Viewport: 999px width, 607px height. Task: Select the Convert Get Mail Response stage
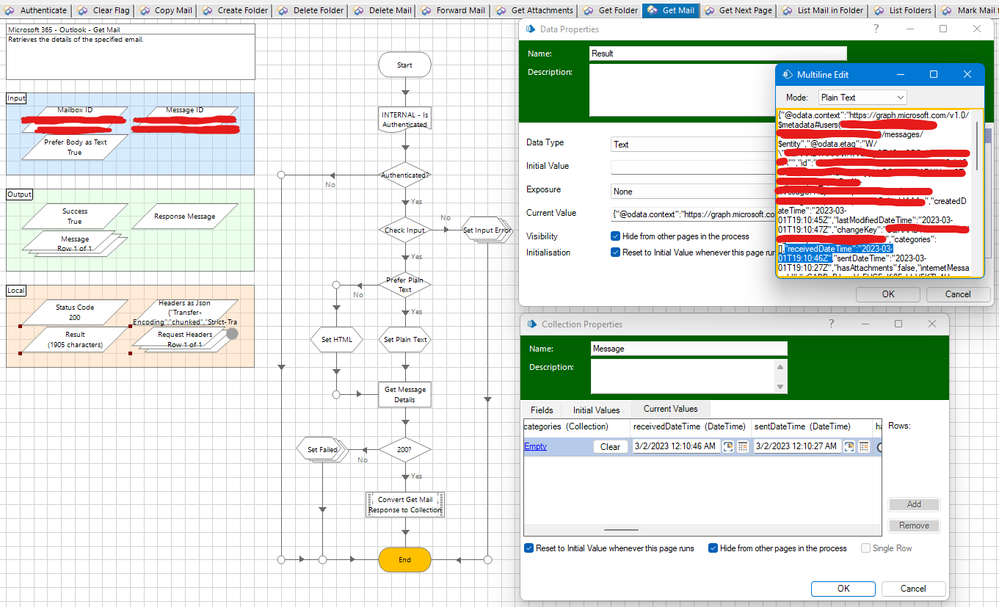(x=405, y=504)
